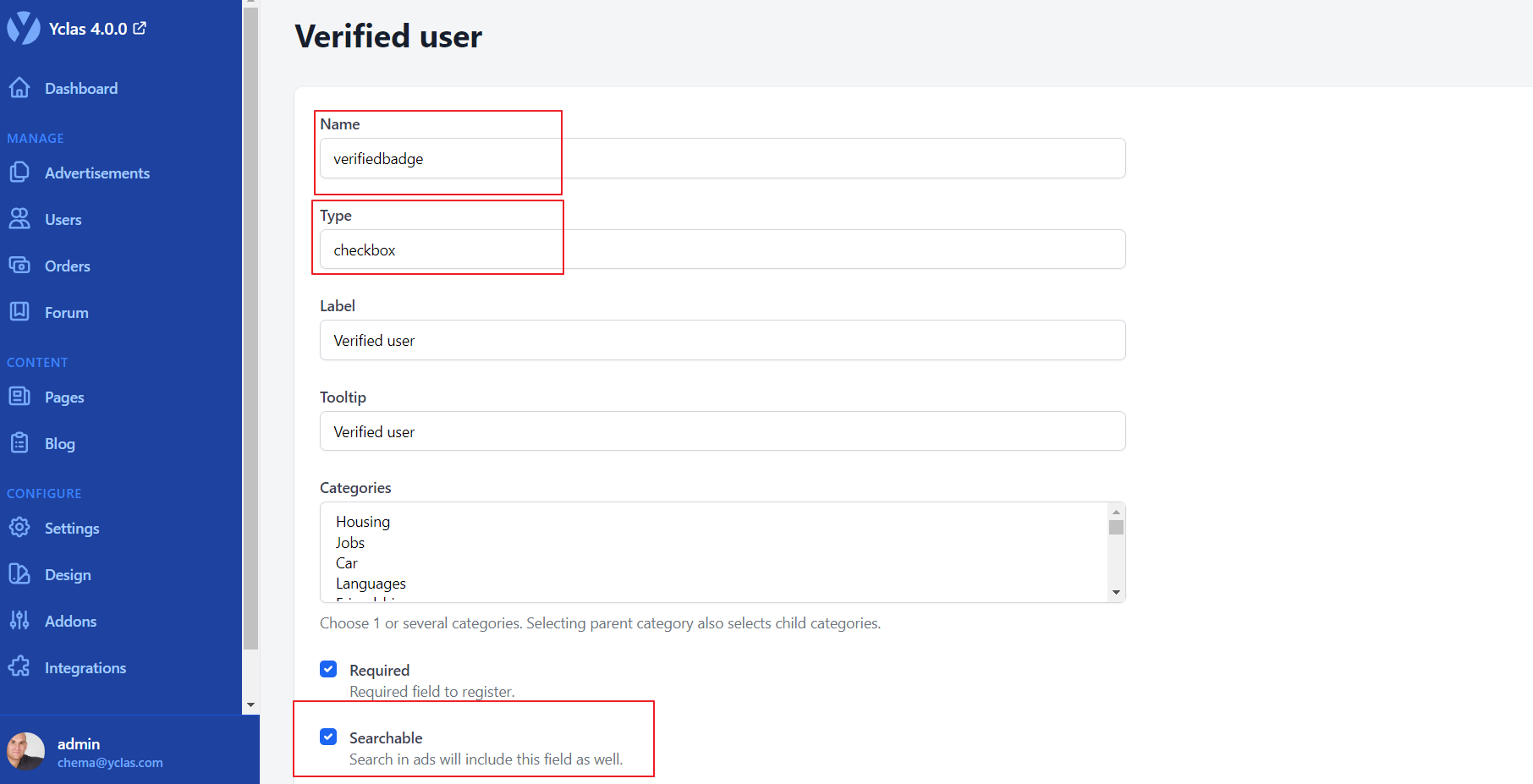Viewport: 1533px width, 784px height.
Task: Click the admin profile avatar
Action: [x=25, y=751]
